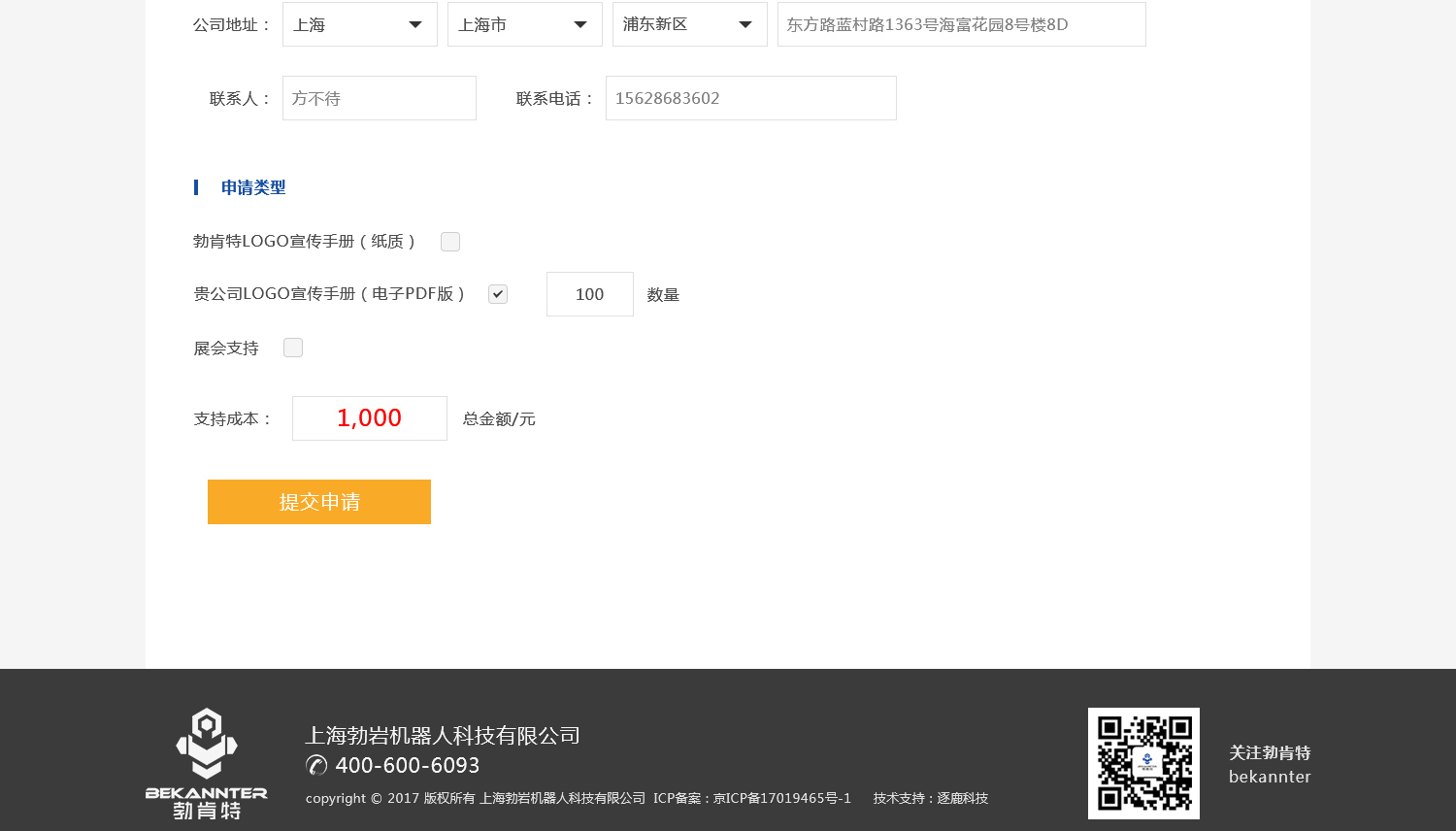Click the 支持成本 total amount field

(369, 418)
